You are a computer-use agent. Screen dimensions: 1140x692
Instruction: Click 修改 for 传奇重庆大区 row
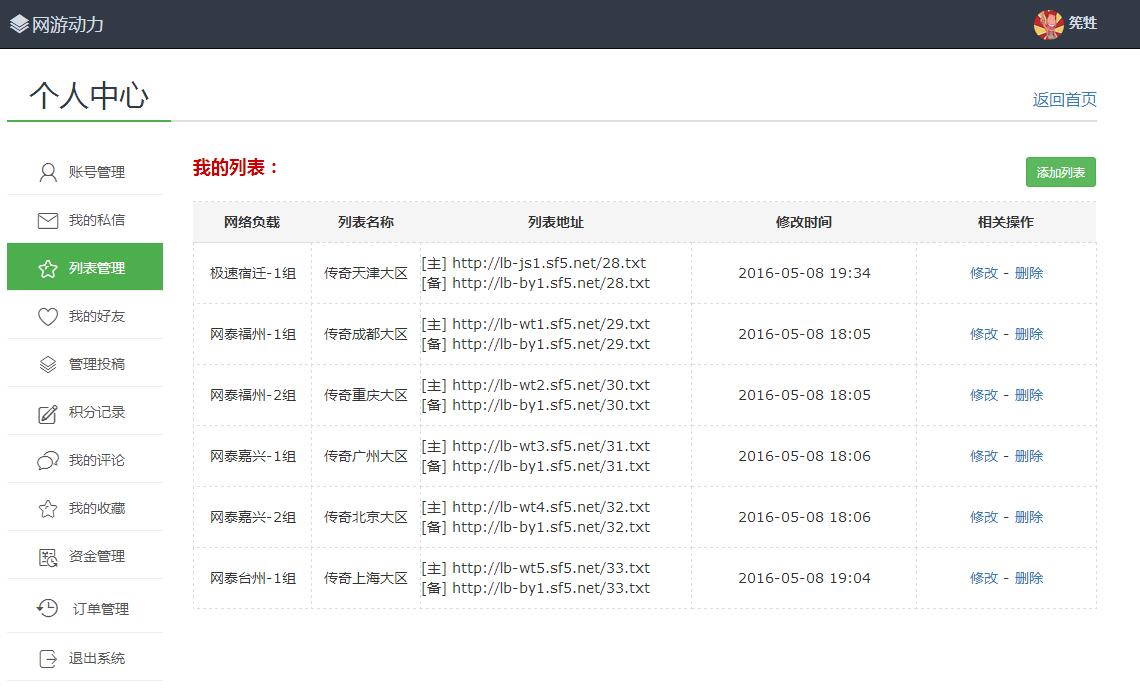point(984,395)
